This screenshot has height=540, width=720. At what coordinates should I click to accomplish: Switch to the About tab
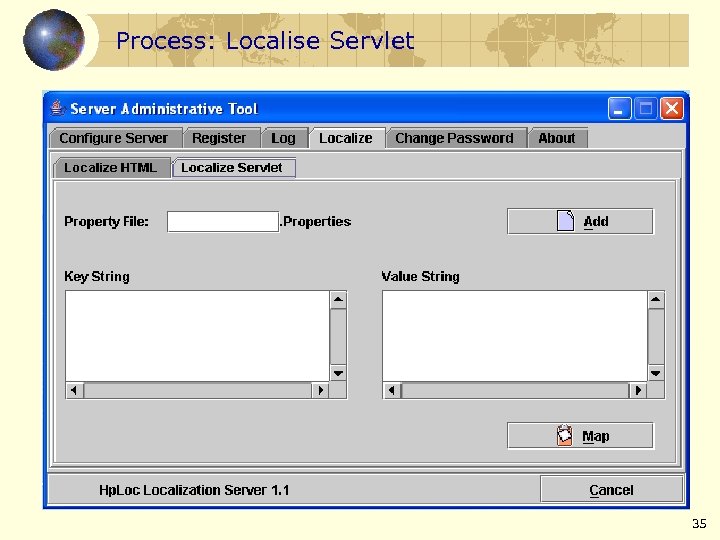tap(557, 138)
